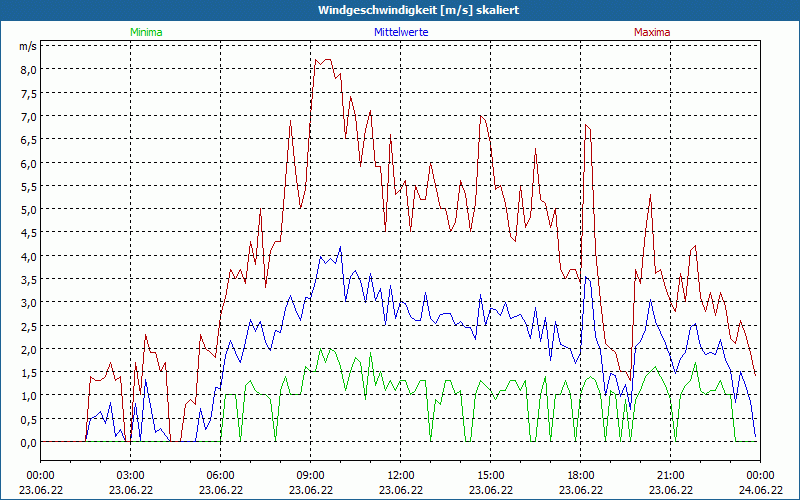Click the 21:00 time label
Viewport: 800px width, 500px height.
click(x=670, y=476)
